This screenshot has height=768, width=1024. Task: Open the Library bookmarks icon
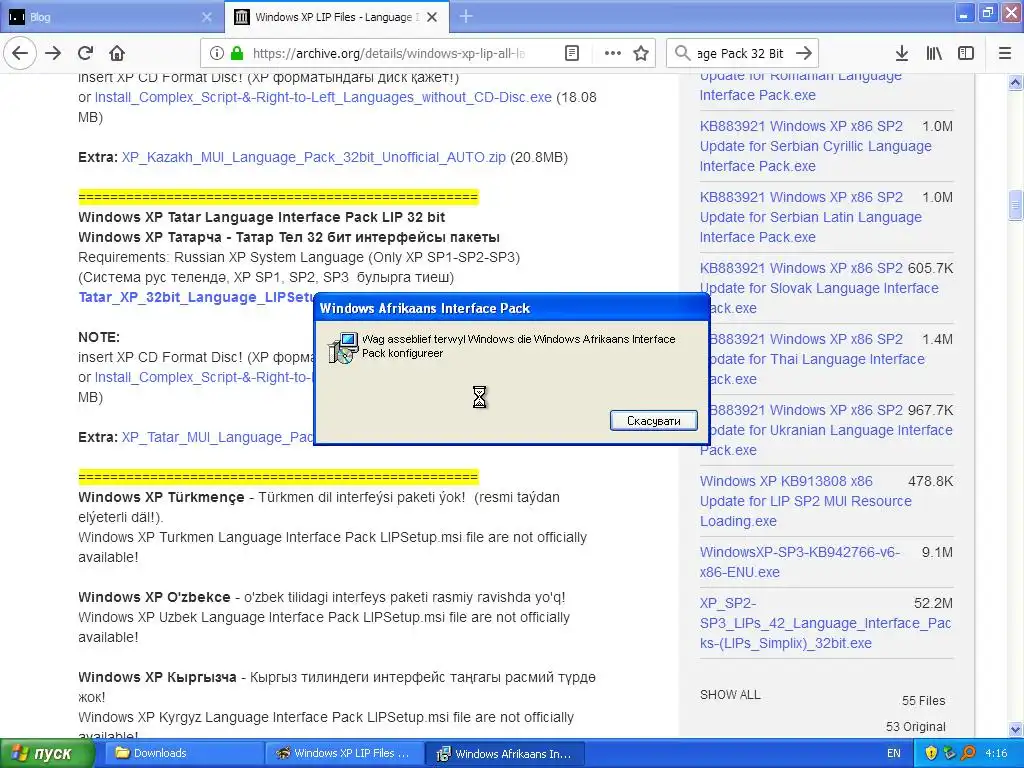point(934,53)
